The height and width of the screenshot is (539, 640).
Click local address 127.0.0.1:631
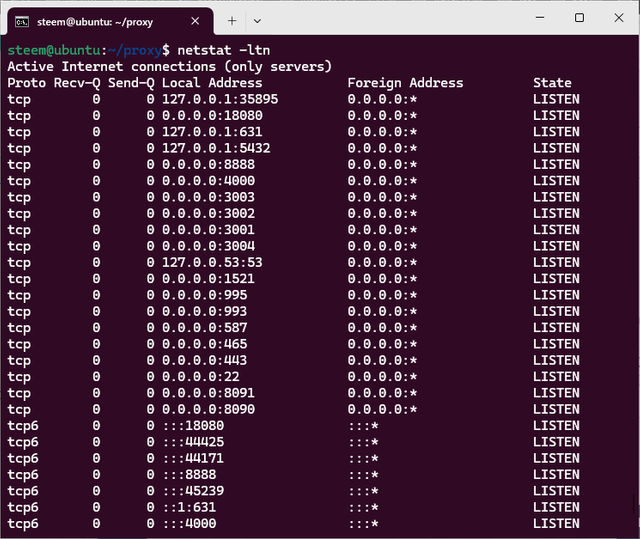coord(212,132)
